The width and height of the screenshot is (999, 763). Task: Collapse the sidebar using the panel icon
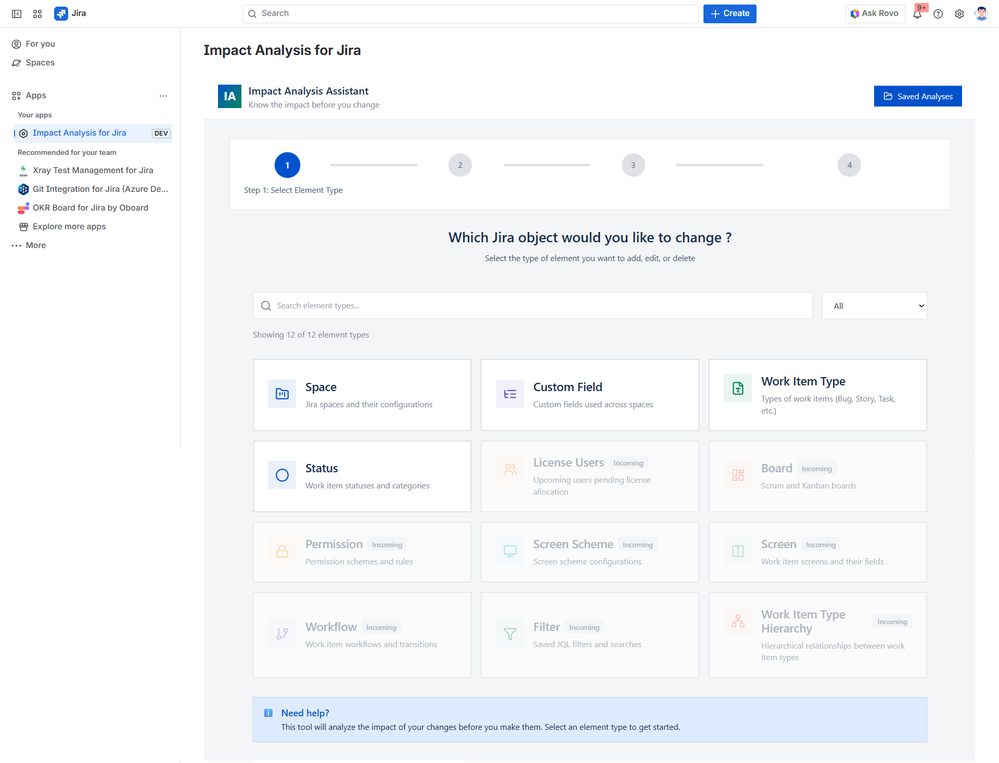tap(15, 13)
